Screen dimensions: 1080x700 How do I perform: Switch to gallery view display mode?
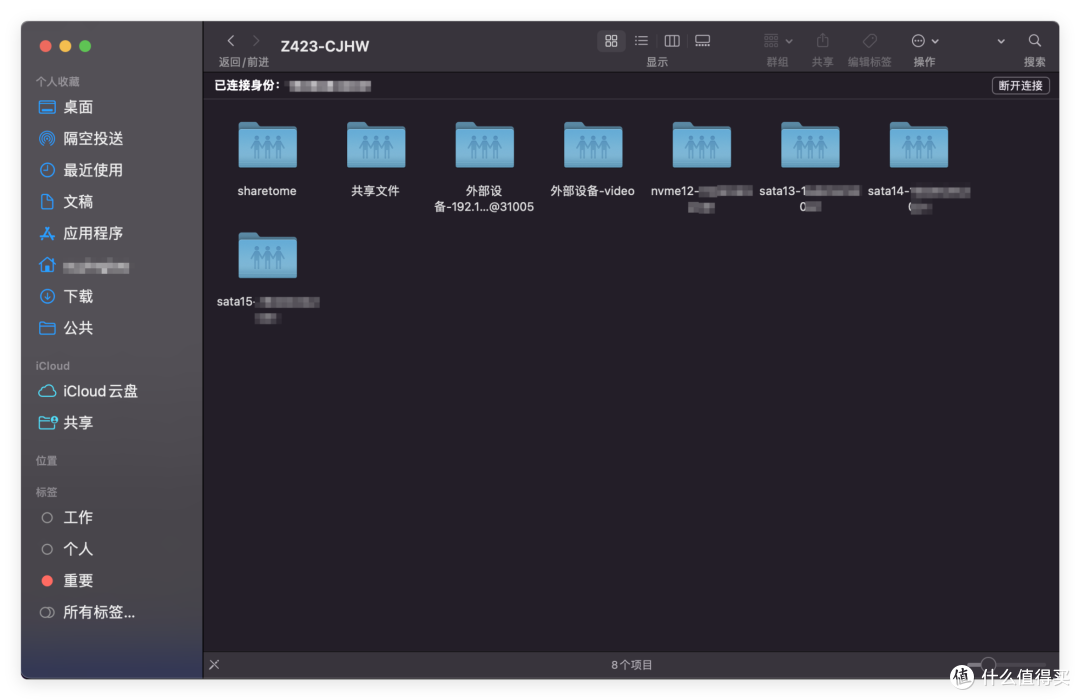pos(702,40)
